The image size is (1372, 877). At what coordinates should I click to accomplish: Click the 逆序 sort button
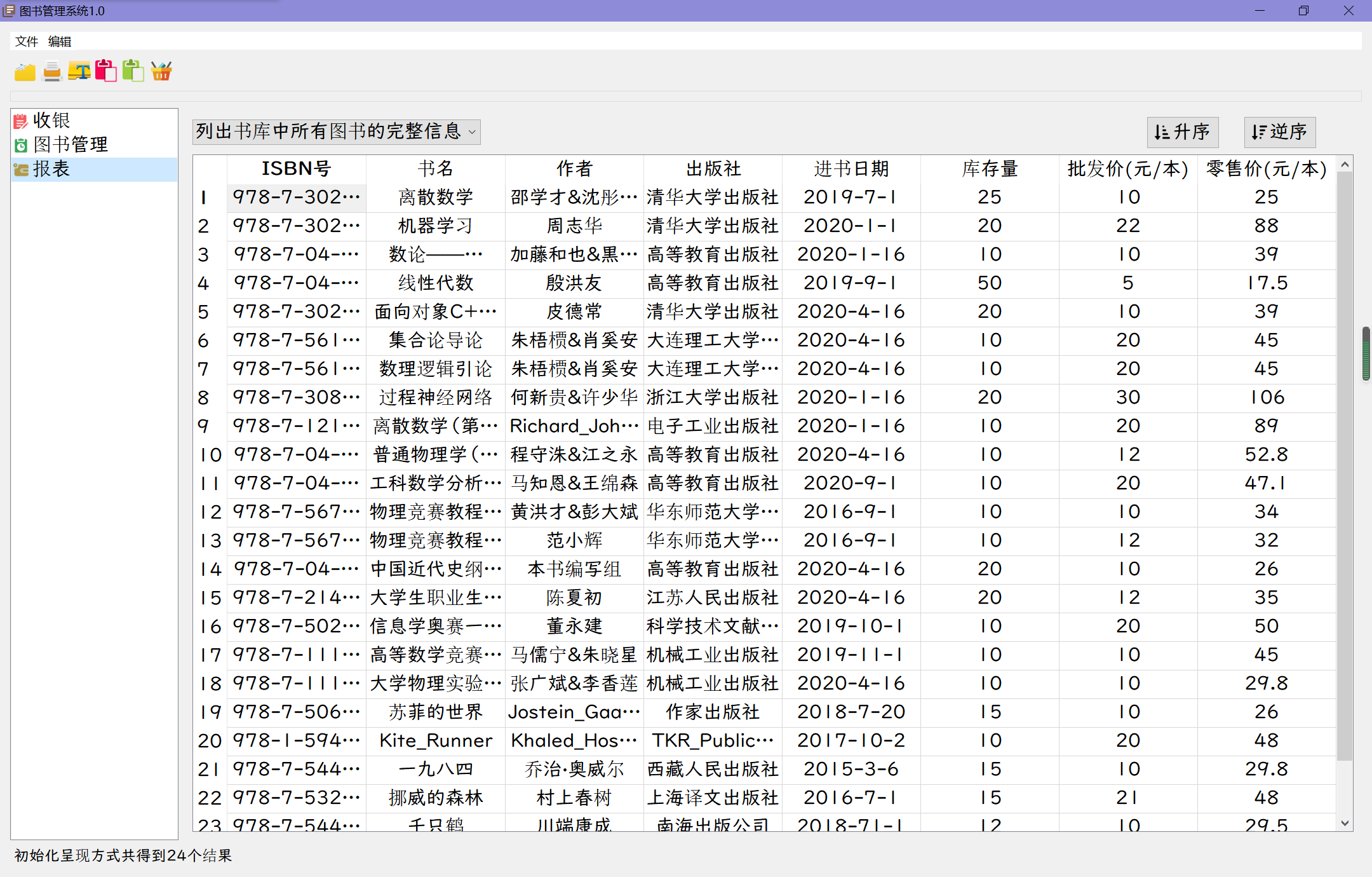coord(1279,132)
